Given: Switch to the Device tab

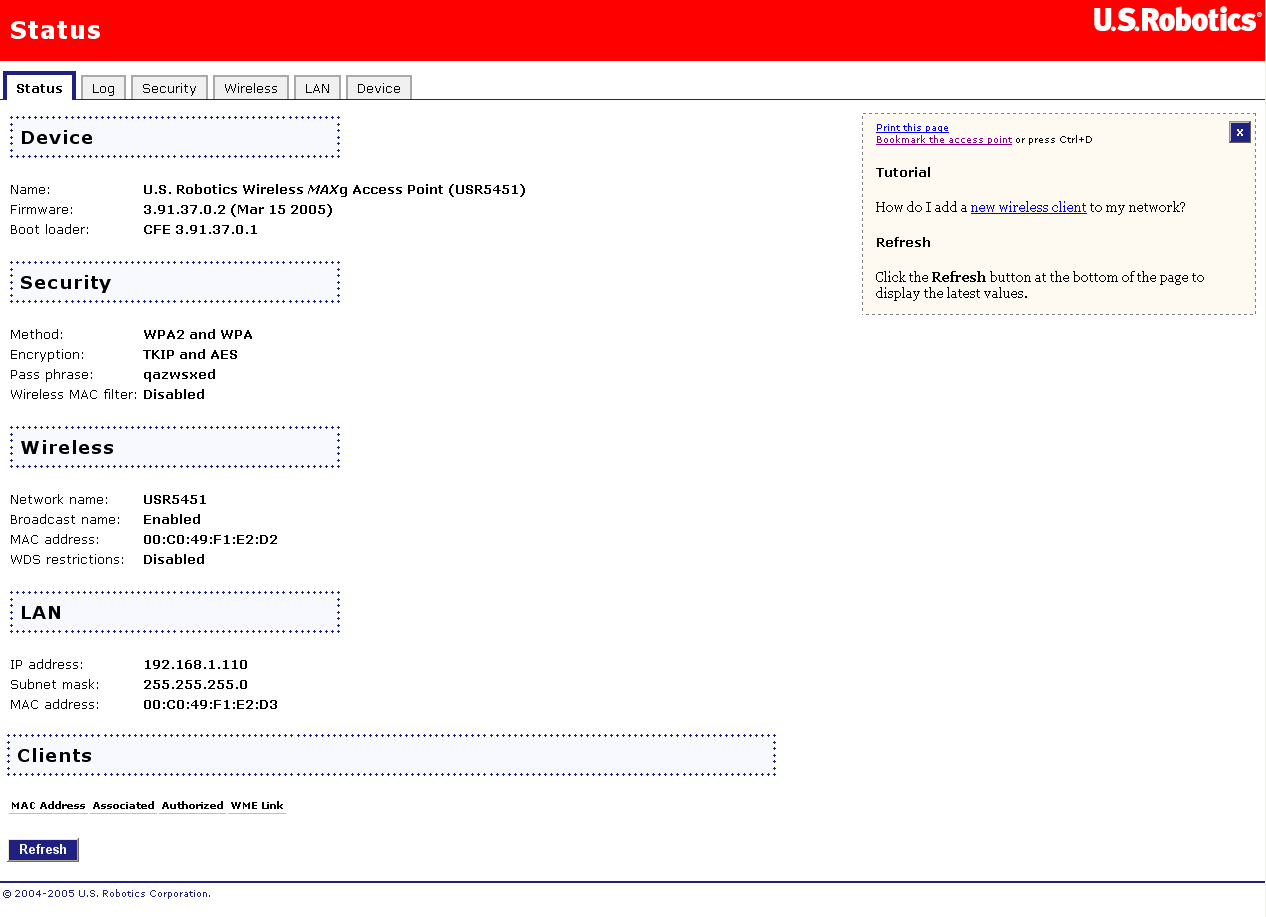Looking at the screenshot, I should coord(379,88).
